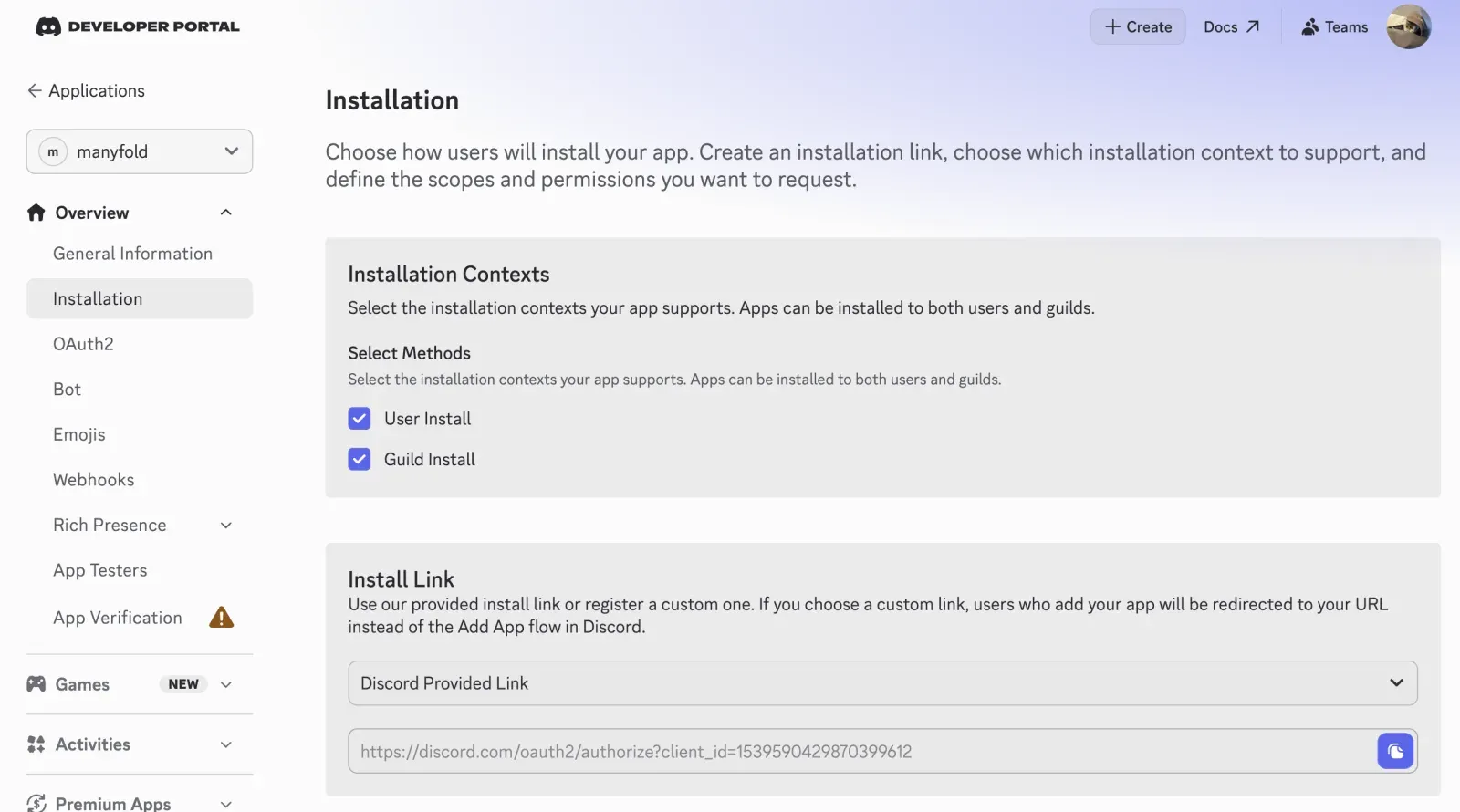Click the Activities section label
1460x812 pixels.
(x=92, y=744)
